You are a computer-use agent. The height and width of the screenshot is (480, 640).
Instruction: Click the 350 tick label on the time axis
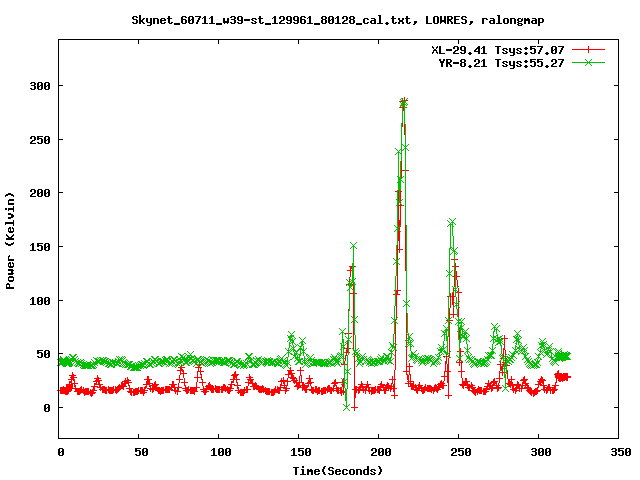tap(620, 452)
